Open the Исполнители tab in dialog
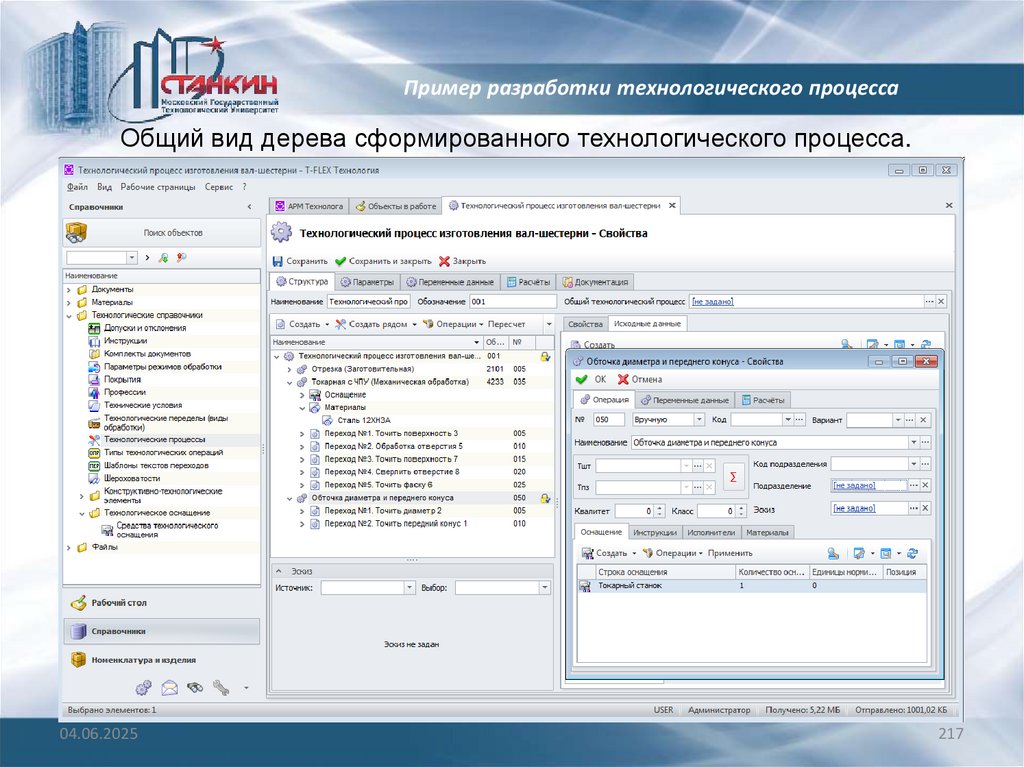The height and width of the screenshot is (767, 1024). tap(711, 532)
